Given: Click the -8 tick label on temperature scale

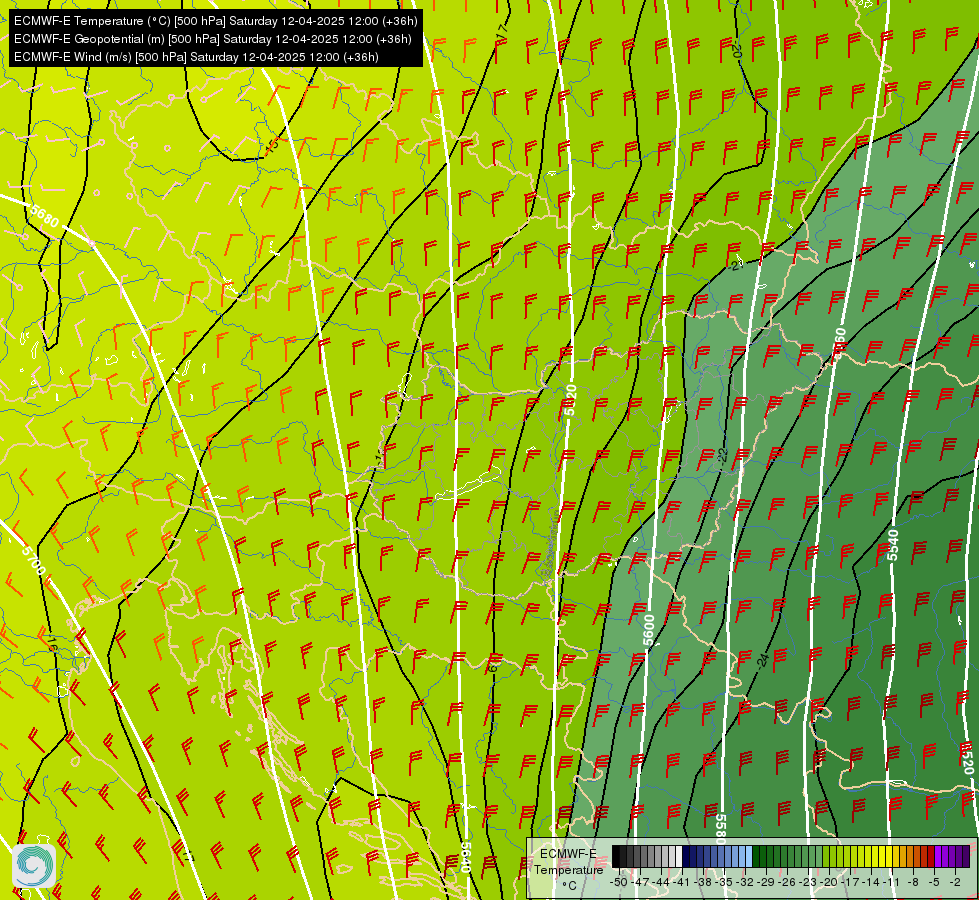Looking at the screenshot, I should 913,882.
